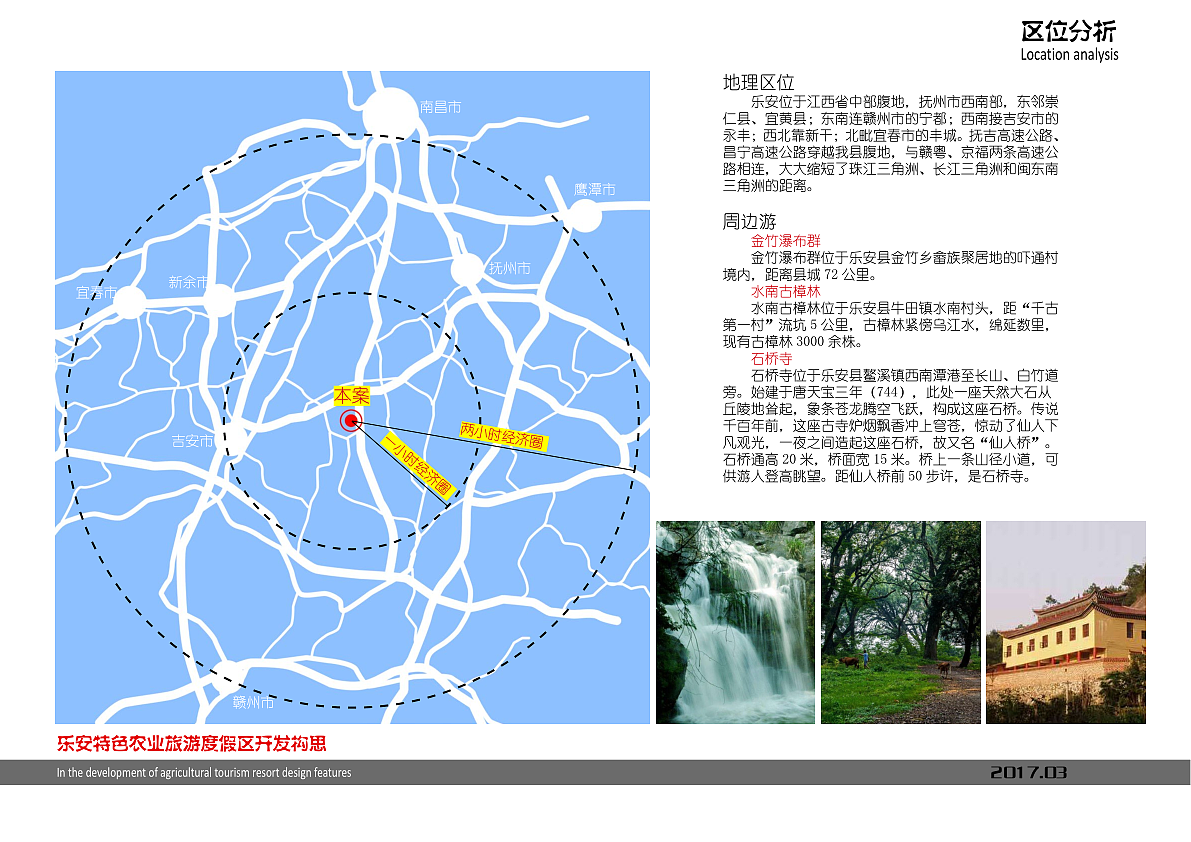Click the 金竹瀑布群 red link
The image size is (1191, 842).
(x=784, y=240)
